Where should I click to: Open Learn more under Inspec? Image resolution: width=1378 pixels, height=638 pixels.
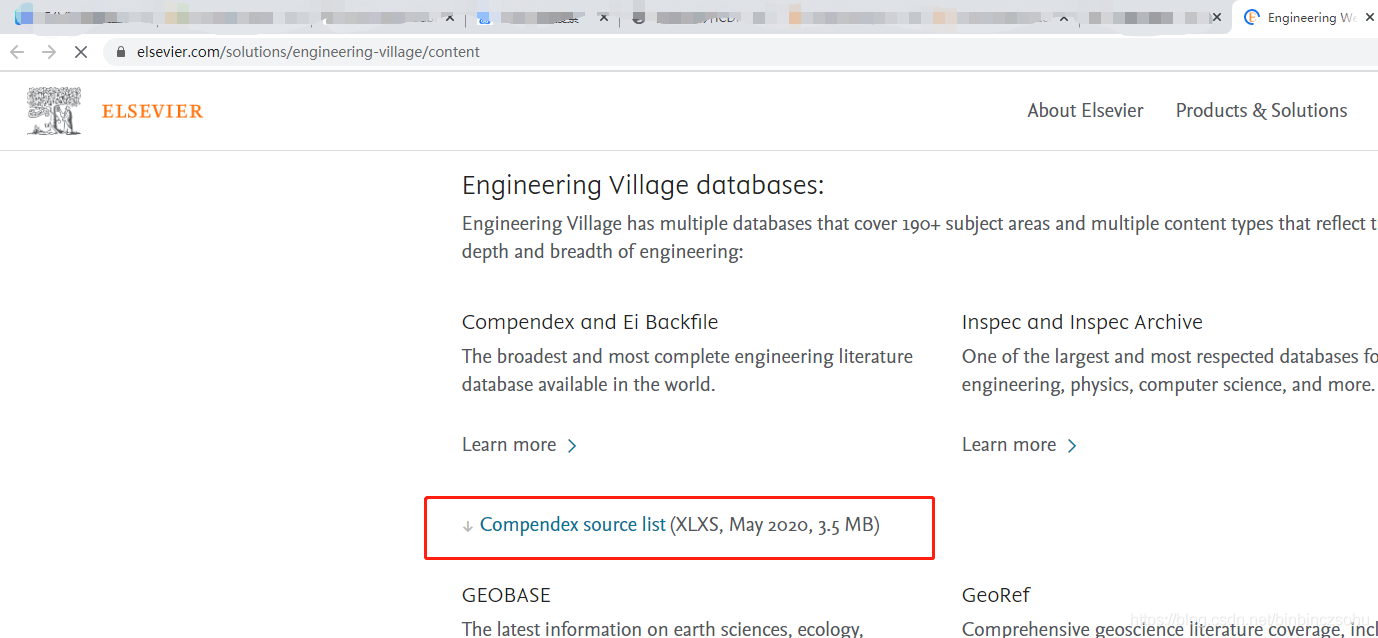click(x=1009, y=445)
